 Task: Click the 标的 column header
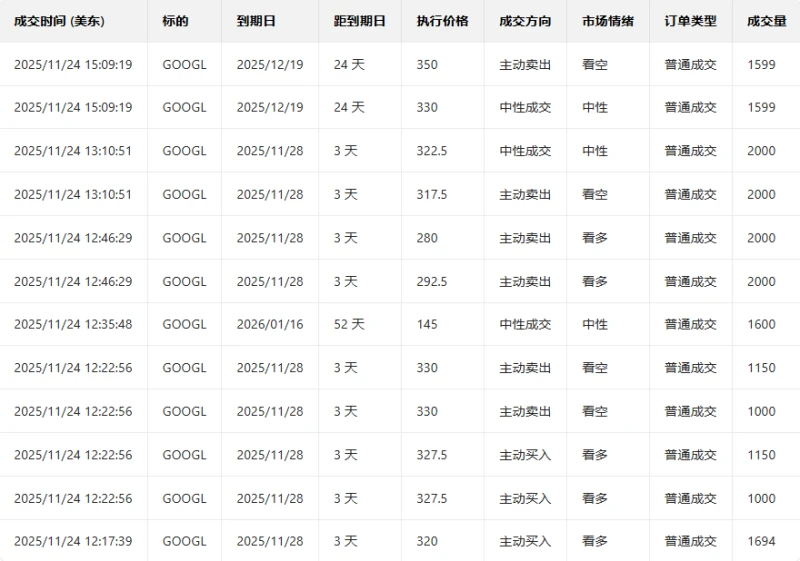tap(175, 21)
